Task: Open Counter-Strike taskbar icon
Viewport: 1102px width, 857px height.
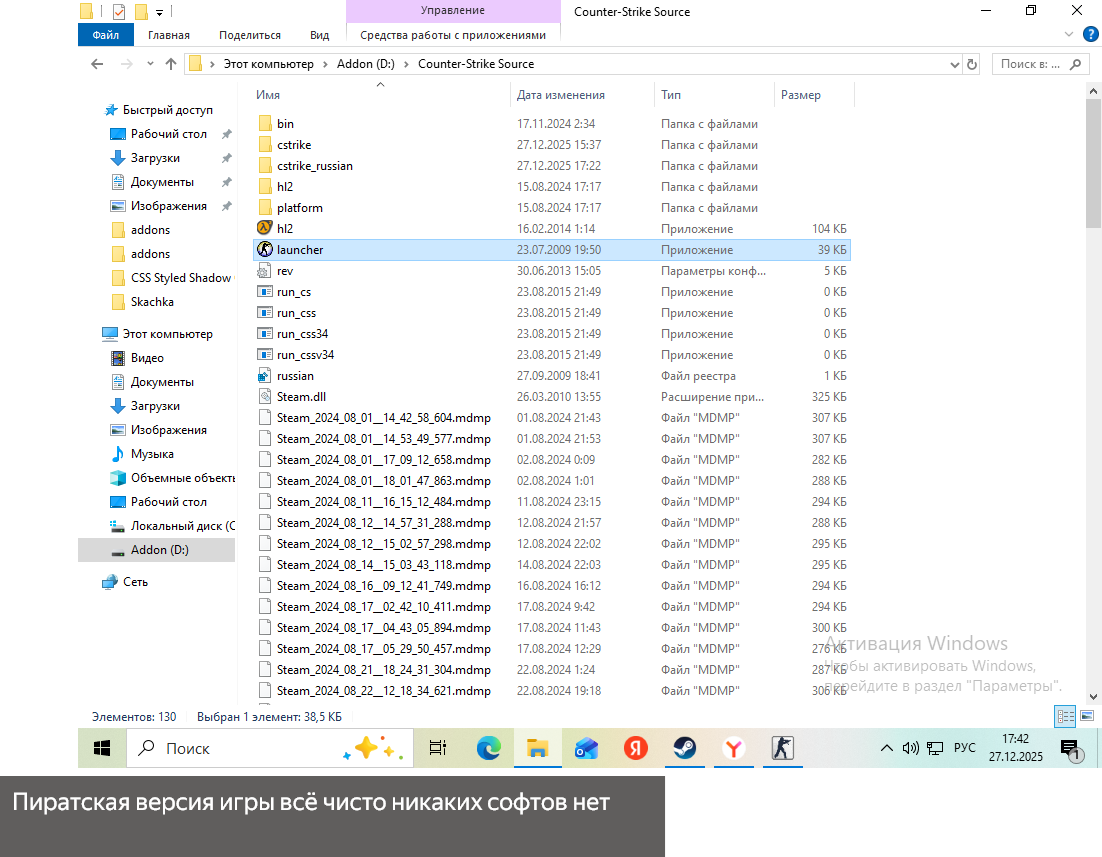Action: click(x=782, y=748)
